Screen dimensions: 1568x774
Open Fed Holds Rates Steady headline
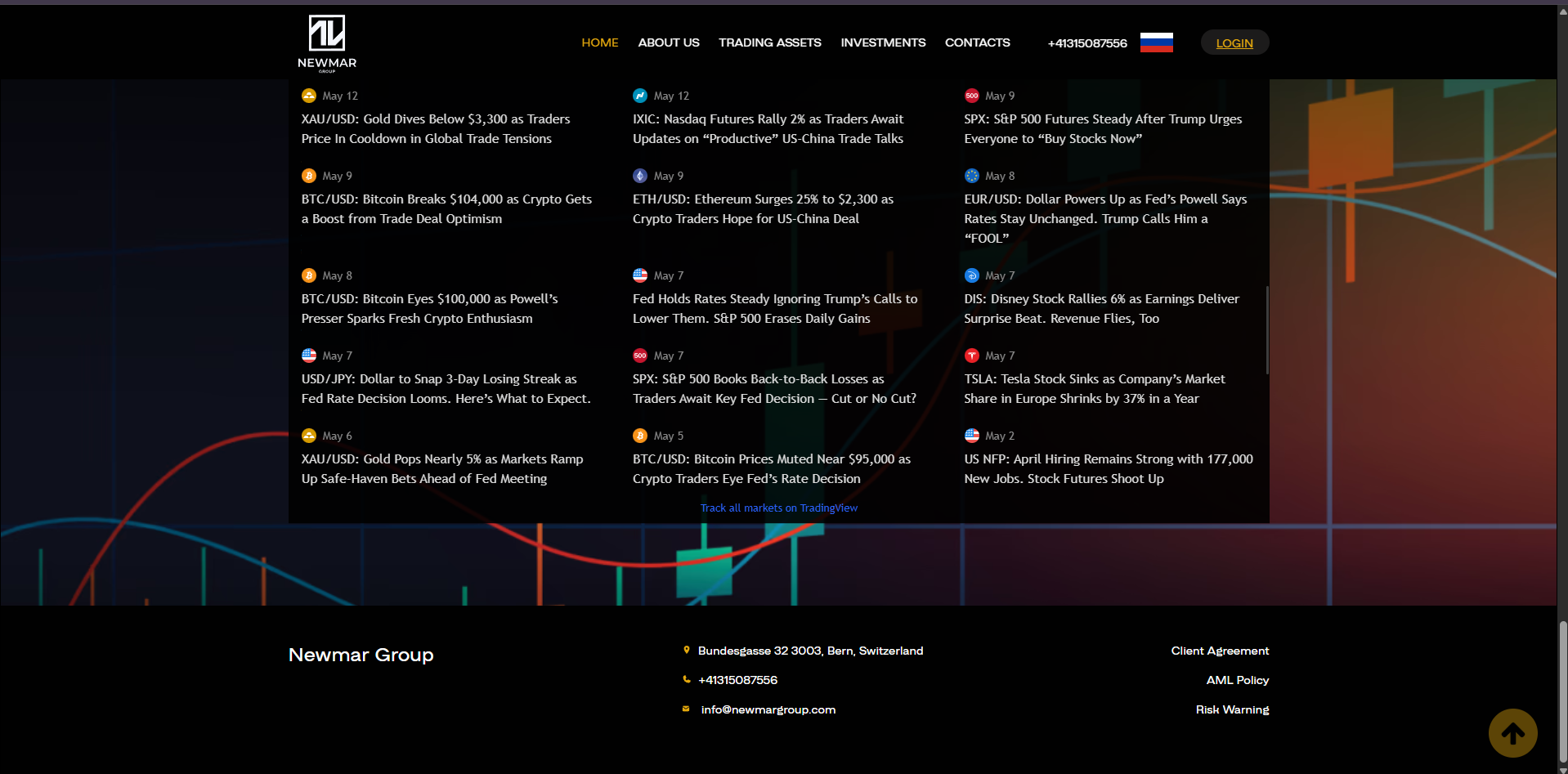coord(775,309)
